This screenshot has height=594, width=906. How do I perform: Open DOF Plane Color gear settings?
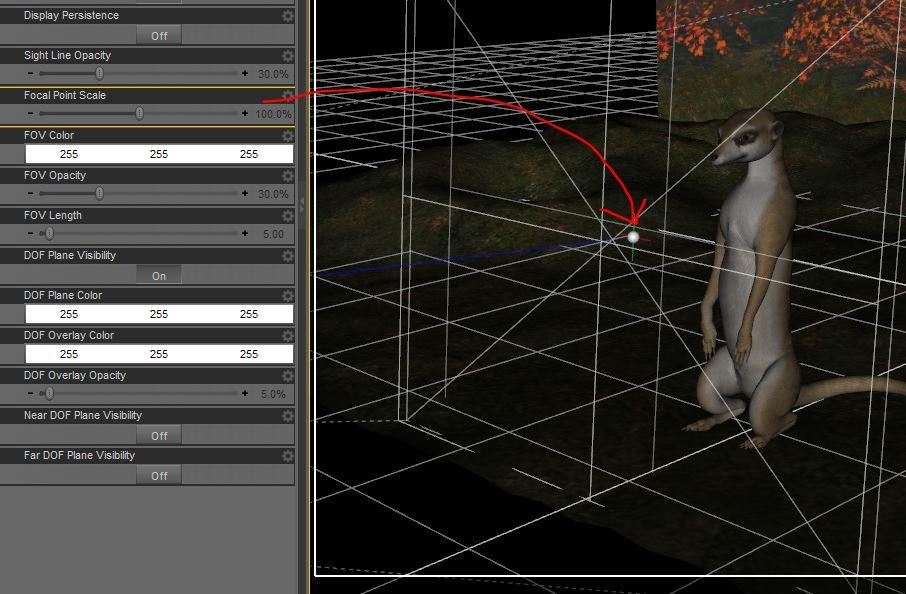[x=287, y=295]
